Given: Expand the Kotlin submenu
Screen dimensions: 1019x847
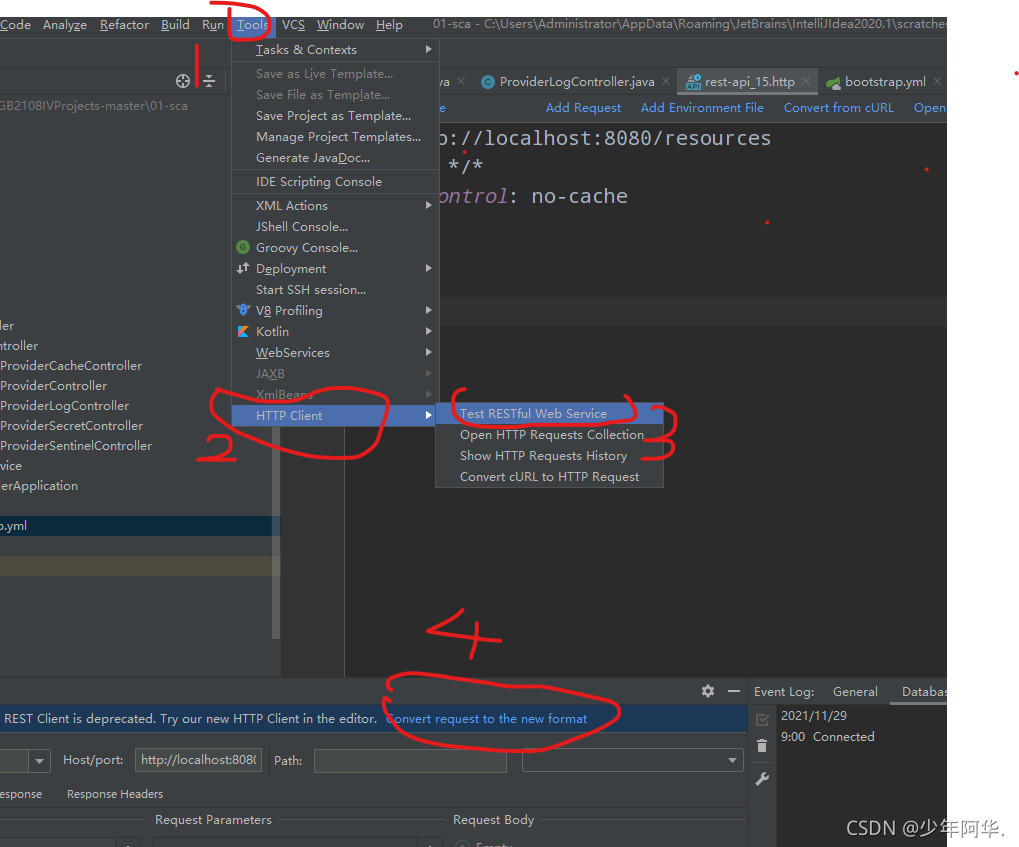Looking at the screenshot, I should (428, 332).
